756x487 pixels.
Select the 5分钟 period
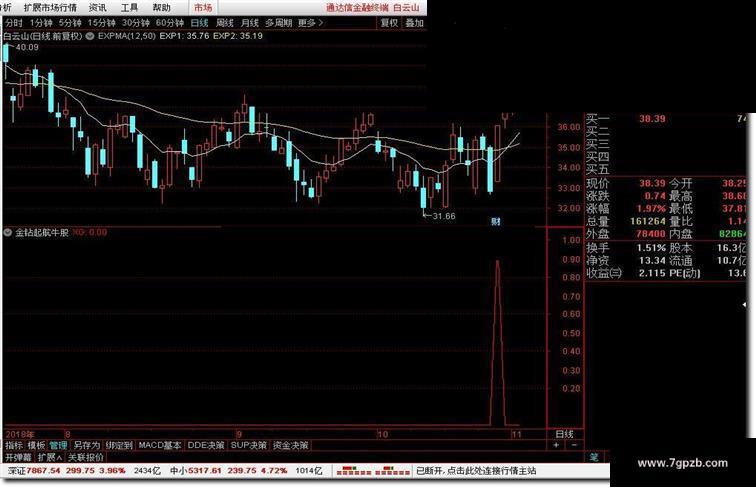70,23
